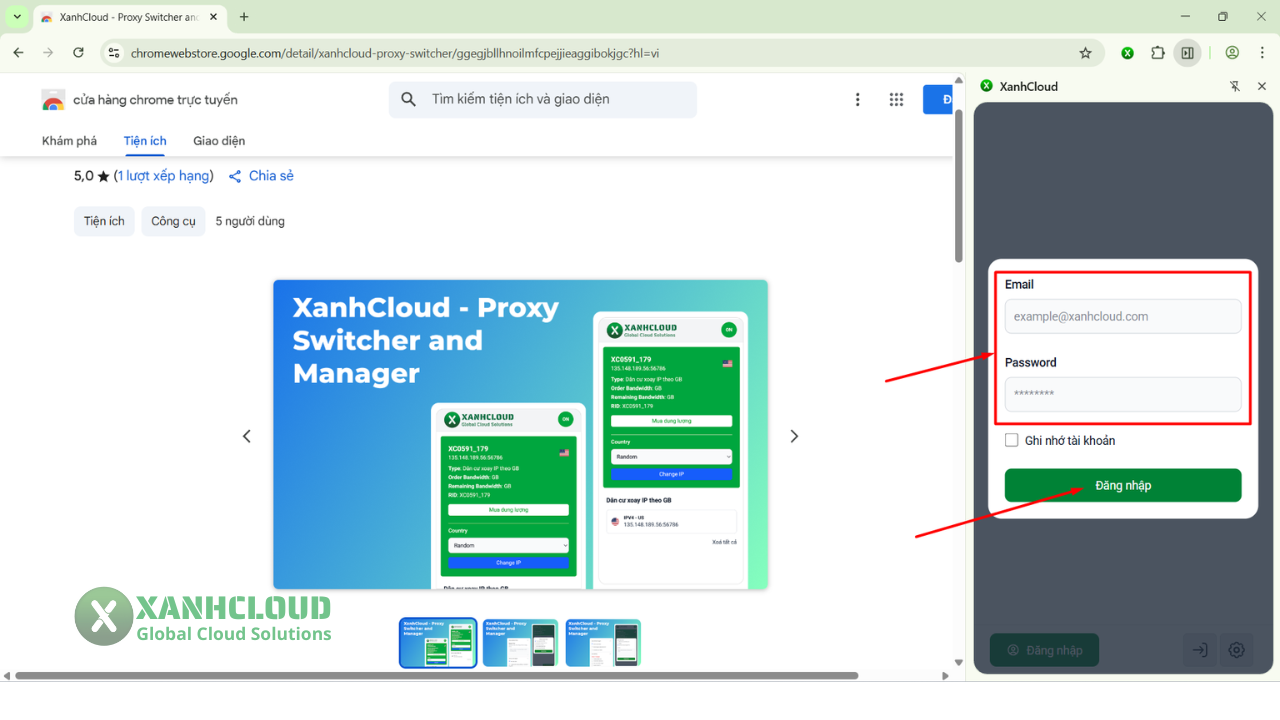Click the dimmed bottom Đăng nhập button

click(1044, 650)
